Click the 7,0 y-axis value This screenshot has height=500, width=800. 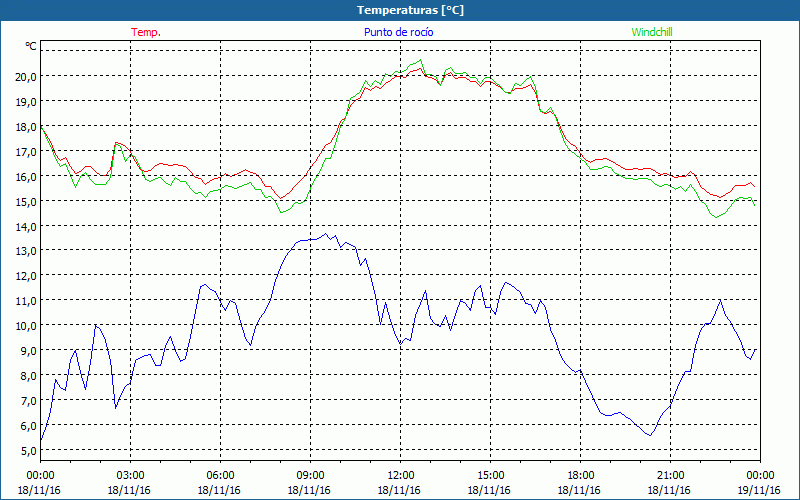tap(29, 401)
